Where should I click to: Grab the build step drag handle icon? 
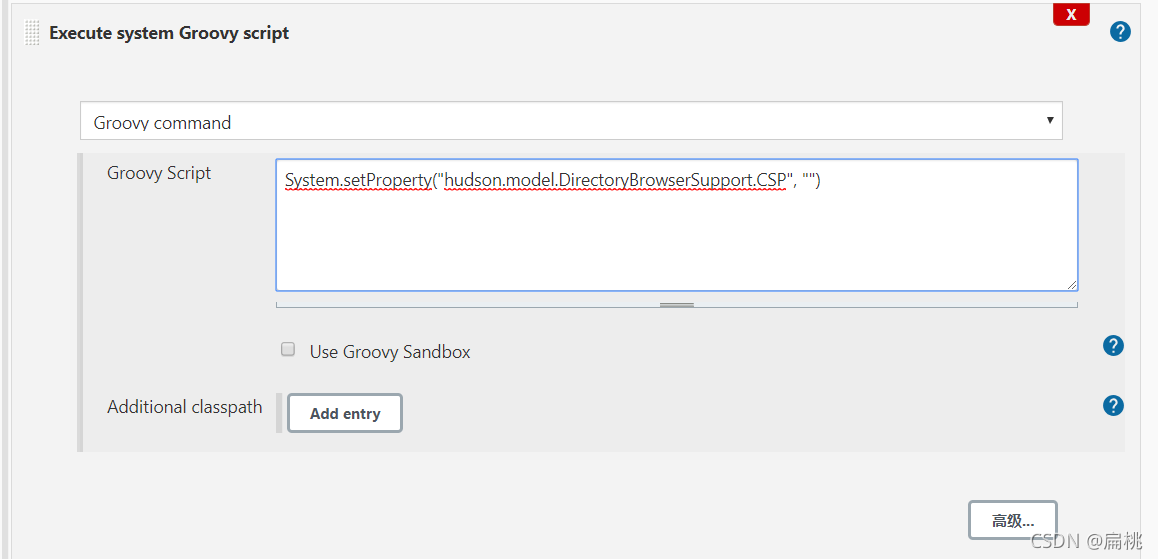tap(32, 33)
